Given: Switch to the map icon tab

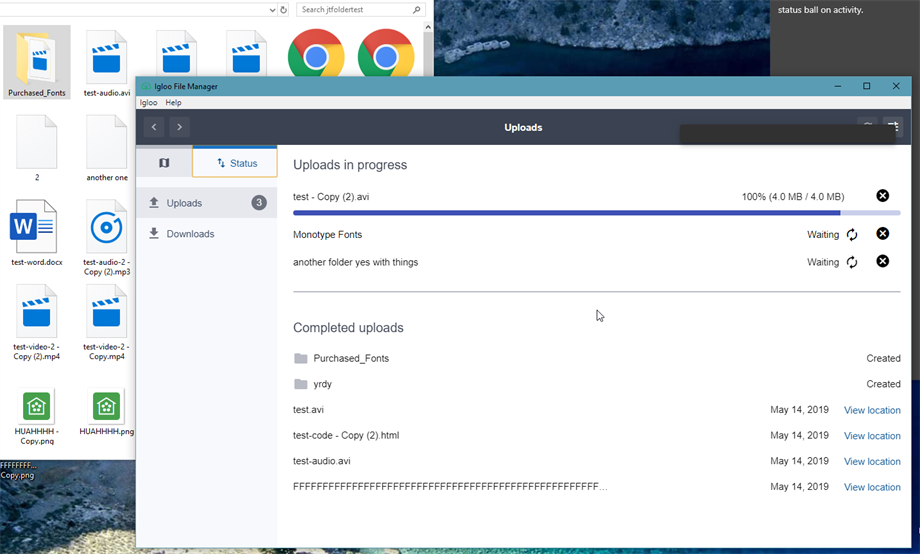Looking at the screenshot, I should click(164, 162).
